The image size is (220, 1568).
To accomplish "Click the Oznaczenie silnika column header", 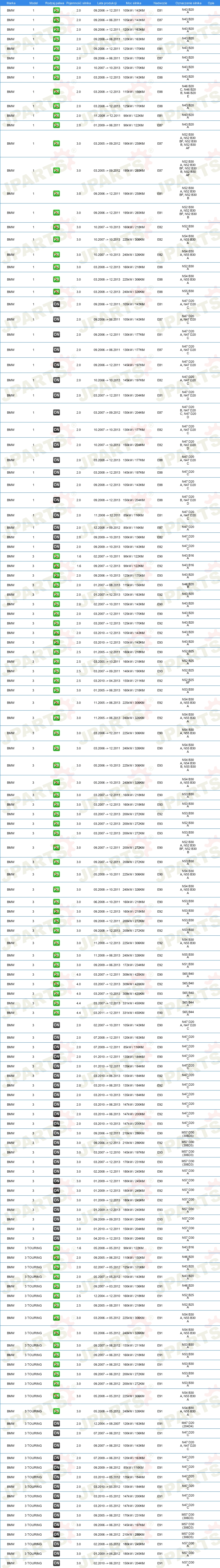I will 188,3.
